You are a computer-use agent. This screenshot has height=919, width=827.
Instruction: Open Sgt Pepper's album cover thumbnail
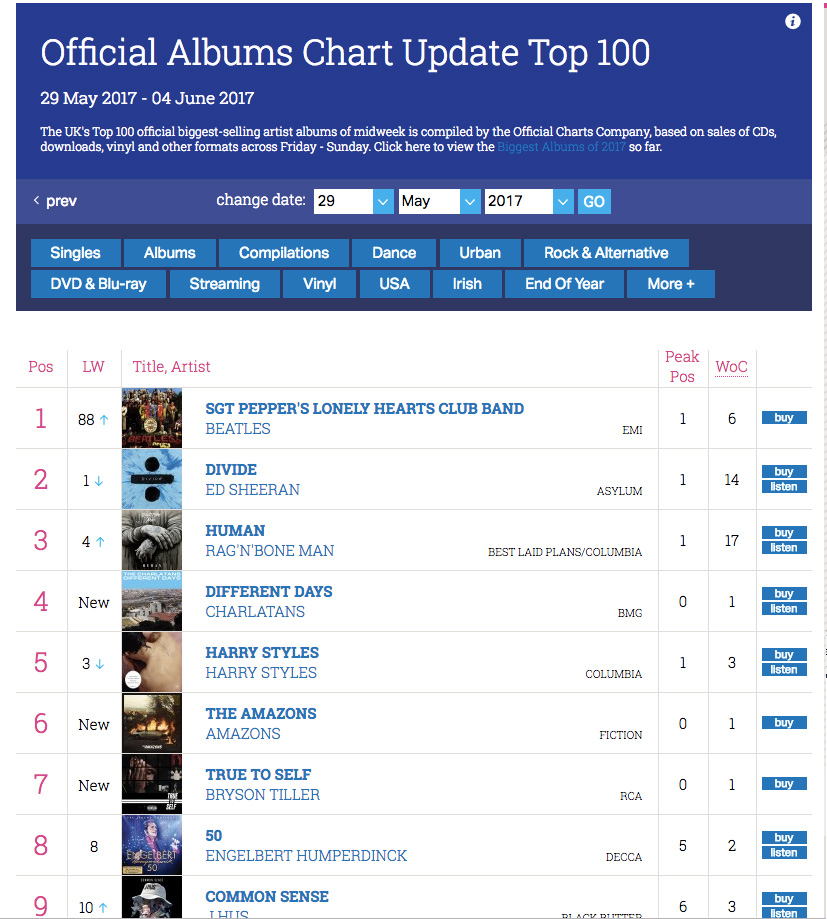(152, 418)
